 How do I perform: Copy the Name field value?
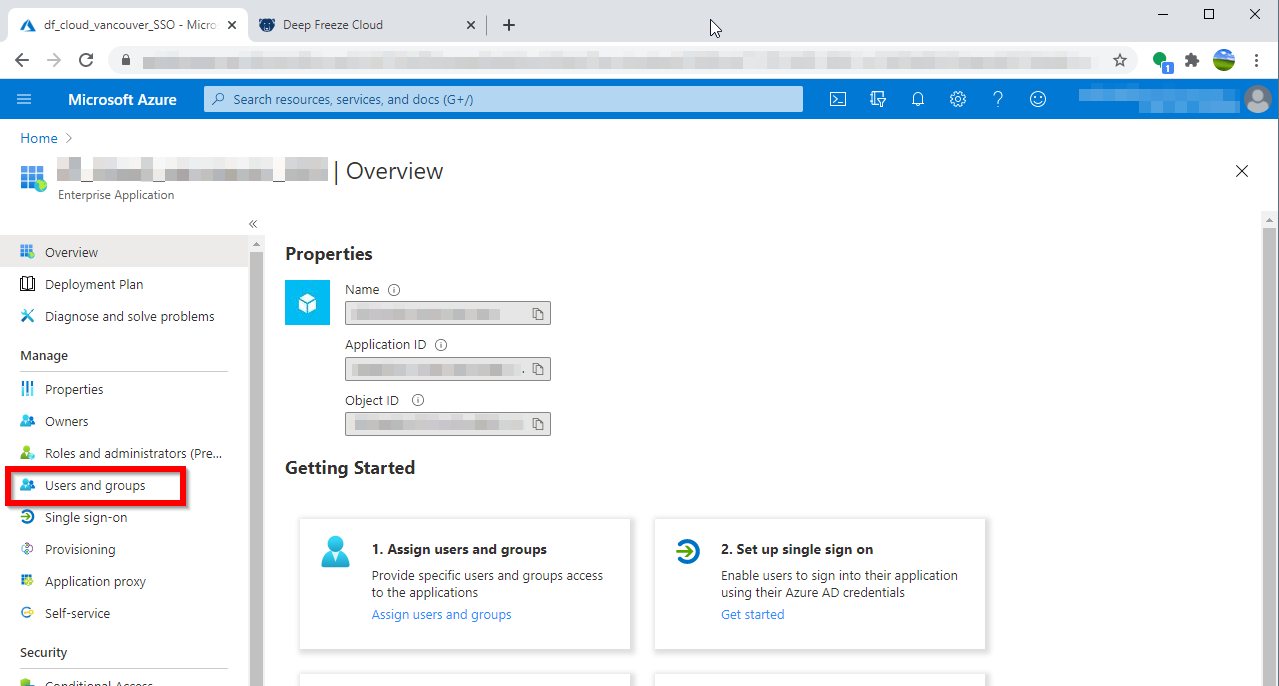point(538,314)
